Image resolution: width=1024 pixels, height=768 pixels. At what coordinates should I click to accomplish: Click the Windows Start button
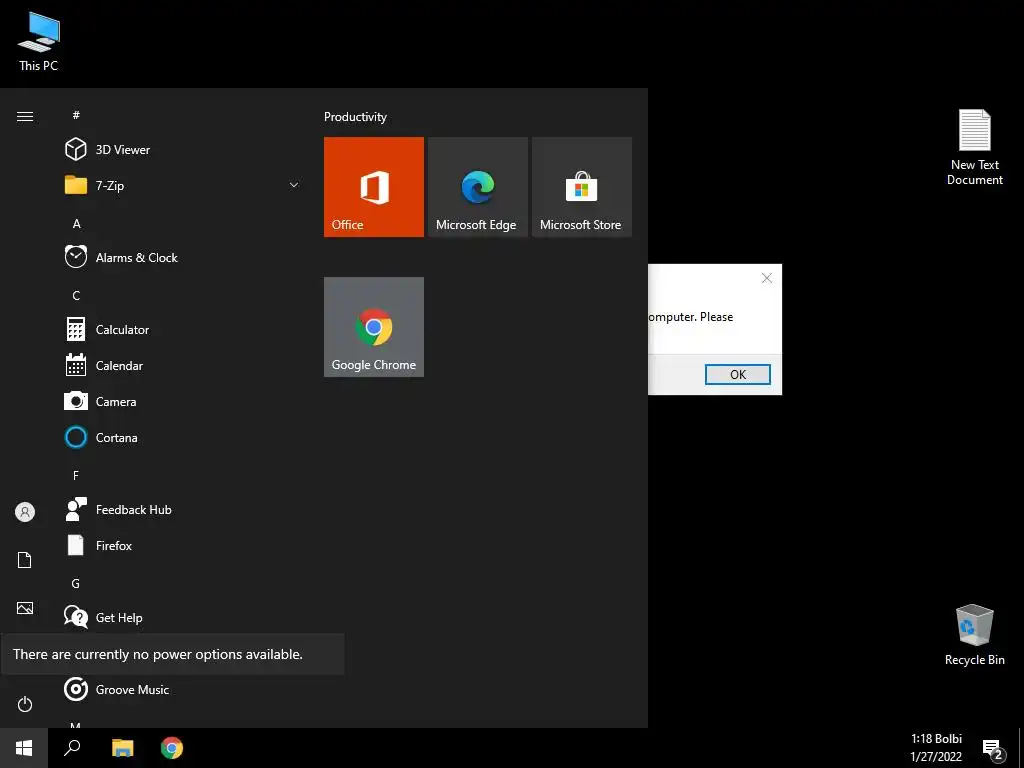point(24,748)
